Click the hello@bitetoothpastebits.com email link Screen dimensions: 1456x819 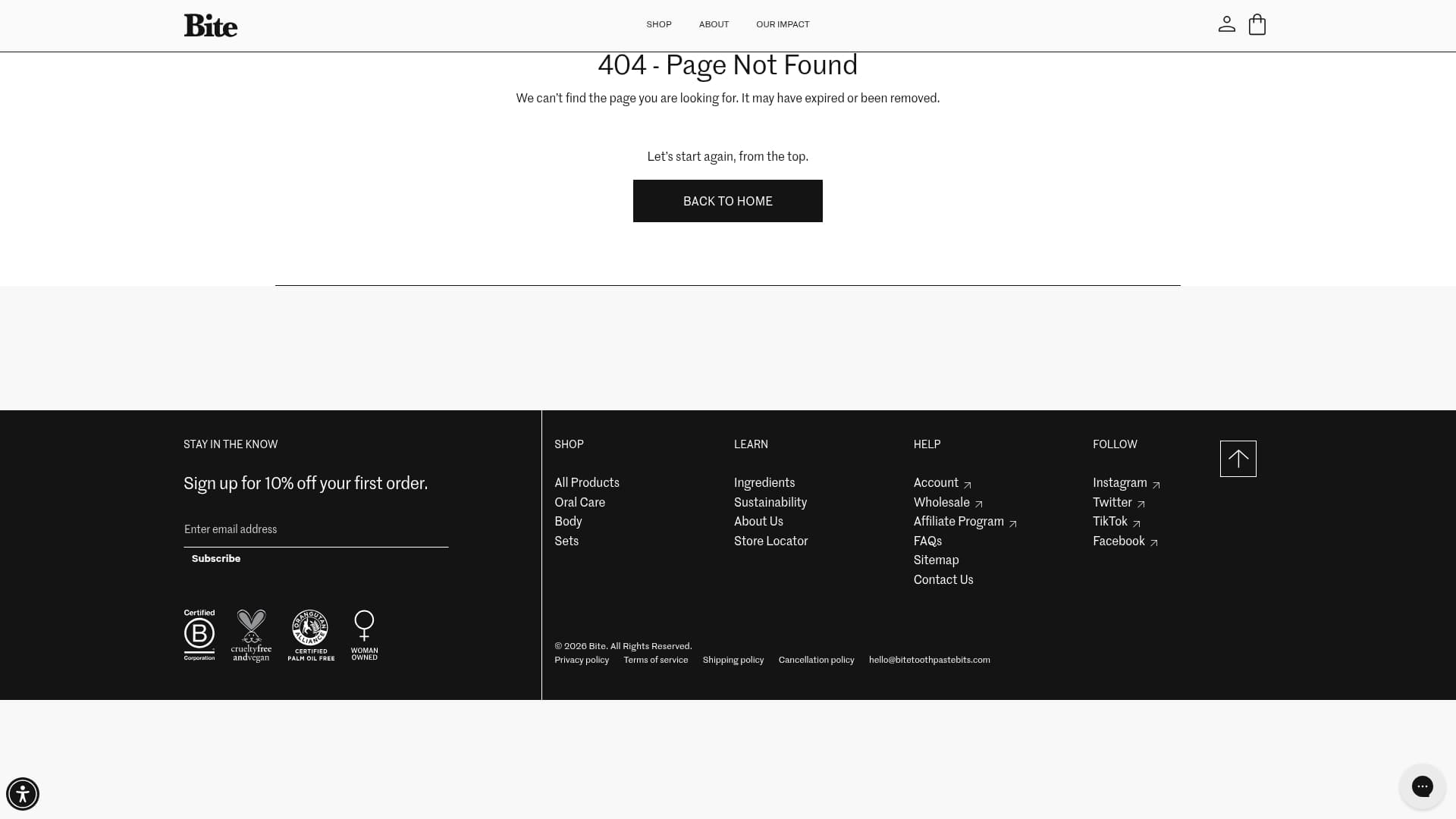tap(930, 661)
